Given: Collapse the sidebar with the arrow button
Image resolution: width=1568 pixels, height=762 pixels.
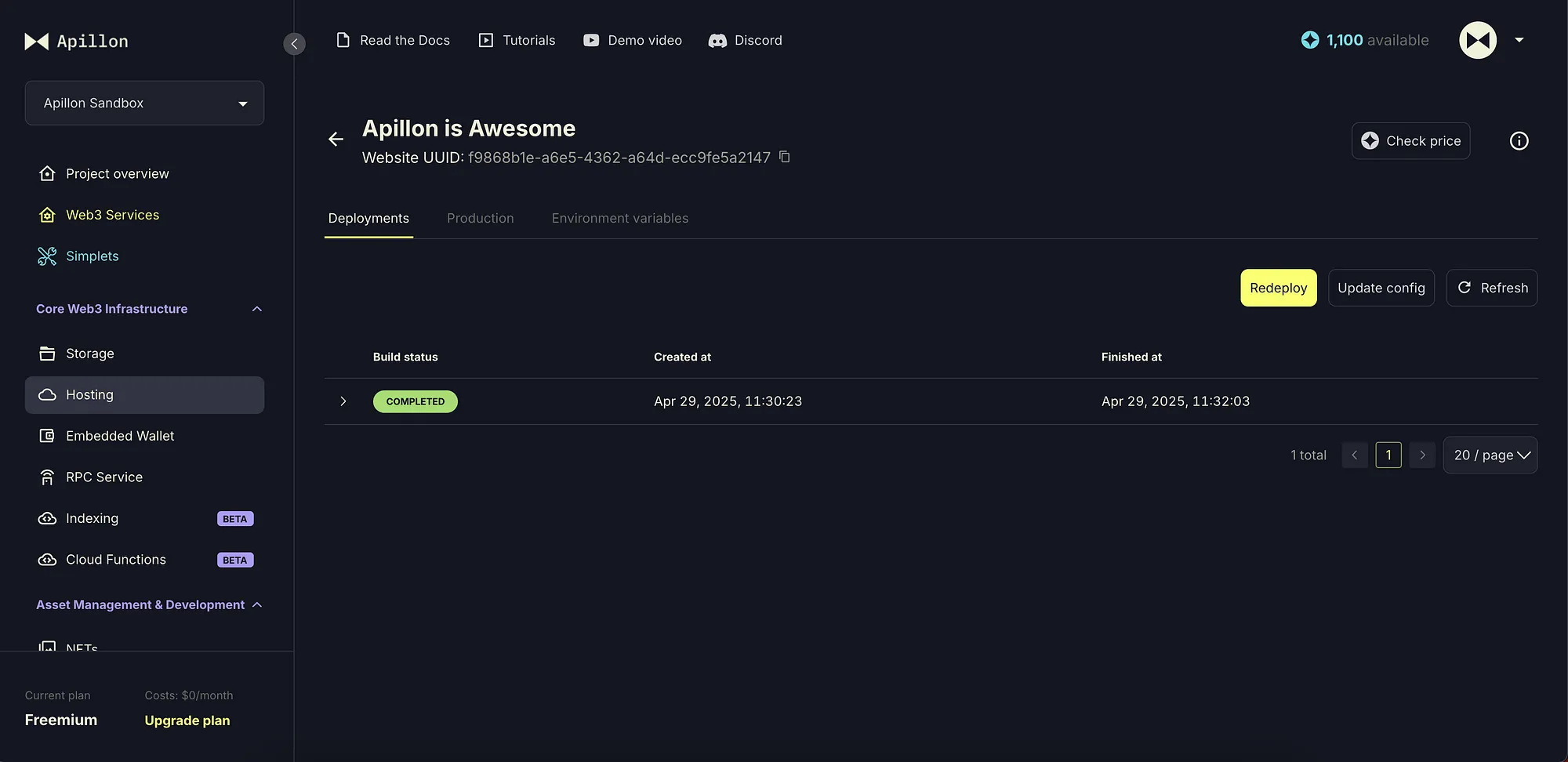Looking at the screenshot, I should (x=294, y=43).
